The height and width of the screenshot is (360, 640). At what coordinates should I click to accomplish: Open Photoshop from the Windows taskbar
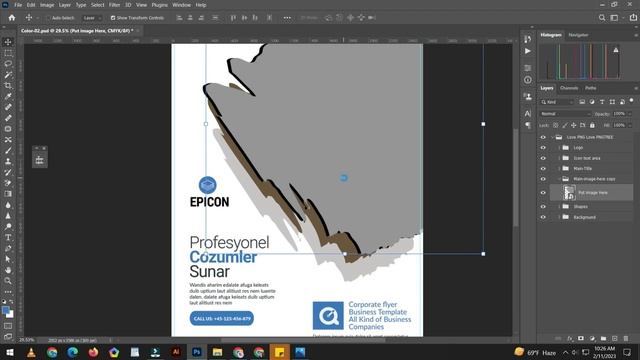pyautogui.click(x=197, y=352)
